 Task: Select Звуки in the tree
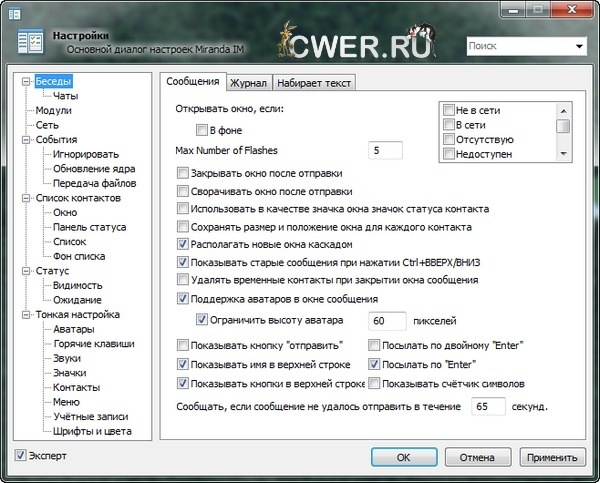[x=67, y=358]
